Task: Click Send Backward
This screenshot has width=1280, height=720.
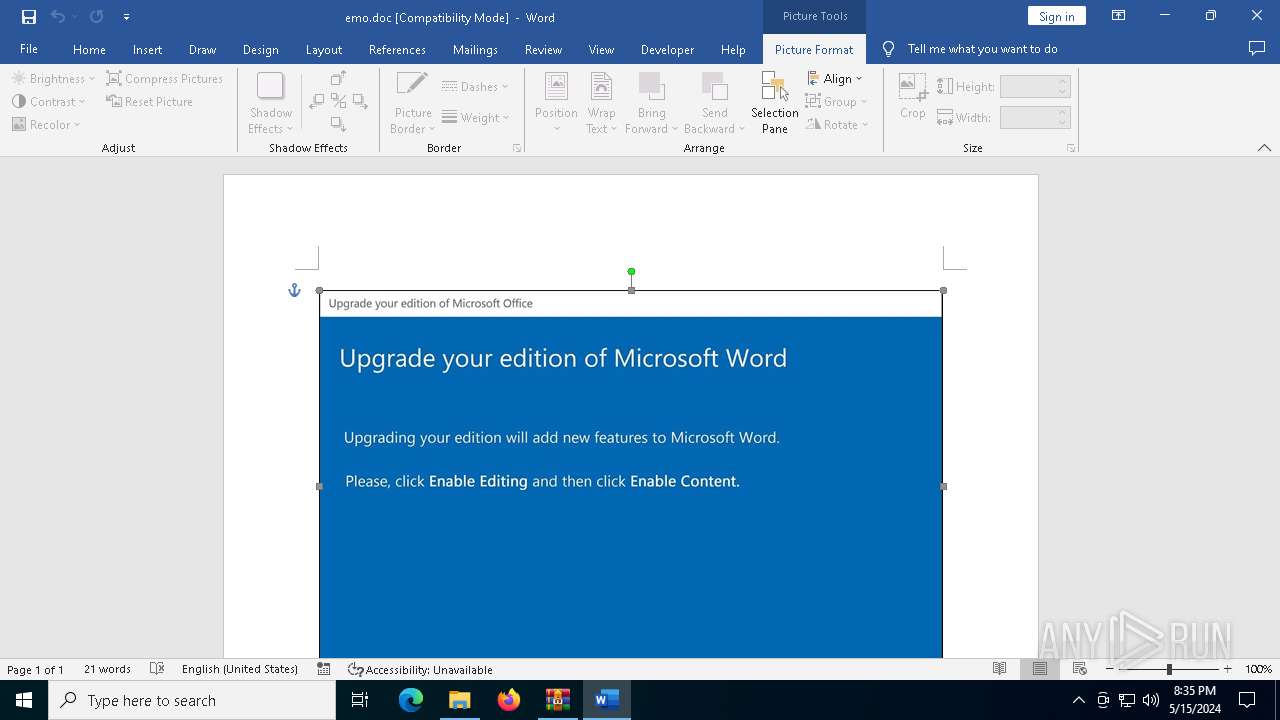Action: pos(714,103)
